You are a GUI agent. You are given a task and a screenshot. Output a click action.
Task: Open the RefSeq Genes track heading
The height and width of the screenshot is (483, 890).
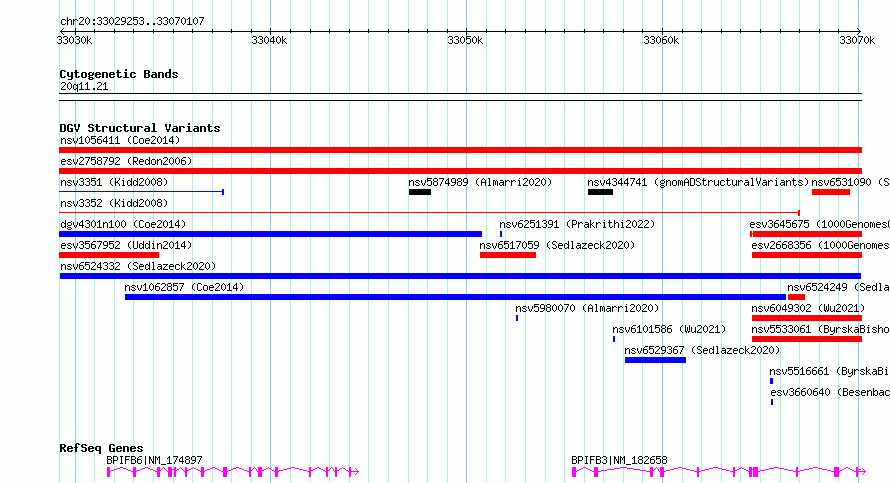coord(101,448)
